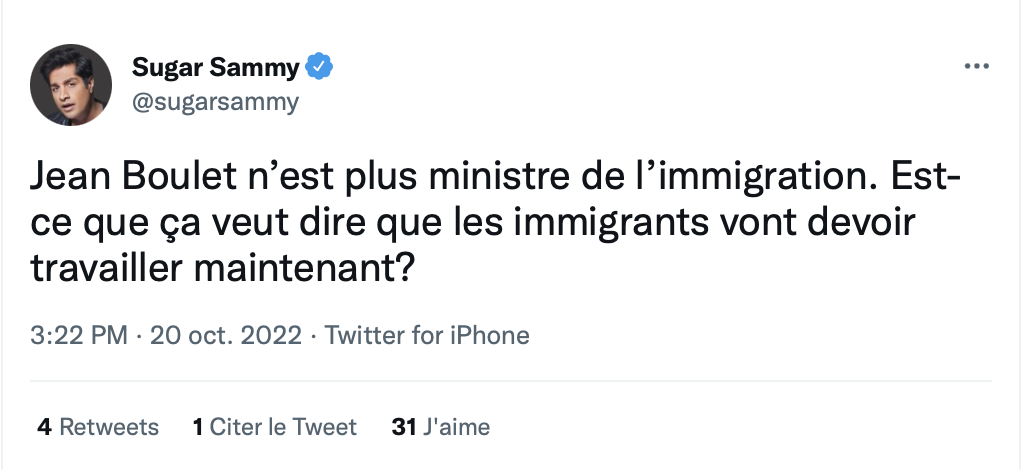Screen dimensions: 1026x470
Task: Click the word Retweets in stats row
Action: (x=109, y=427)
